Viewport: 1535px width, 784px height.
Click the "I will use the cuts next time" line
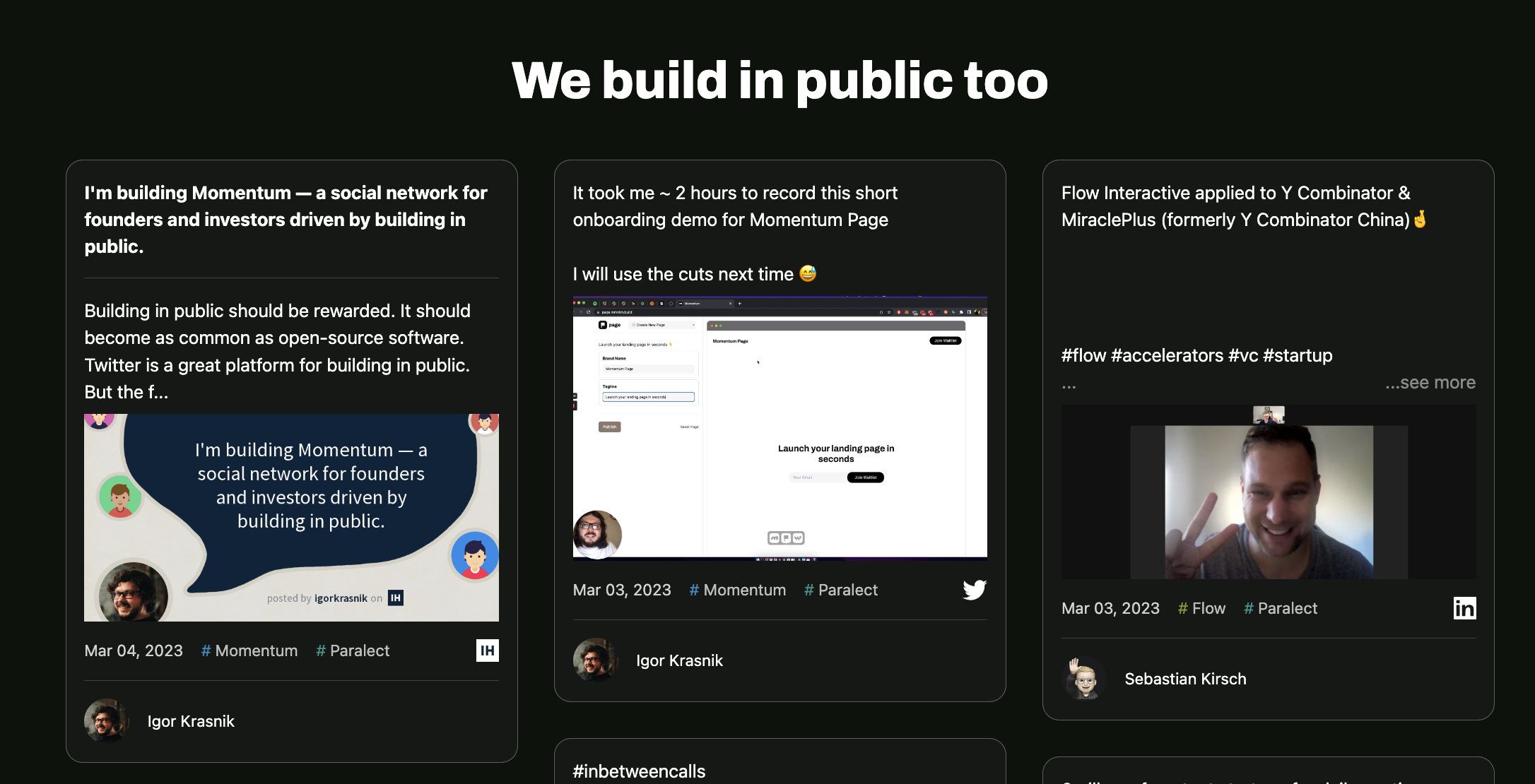point(695,274)
